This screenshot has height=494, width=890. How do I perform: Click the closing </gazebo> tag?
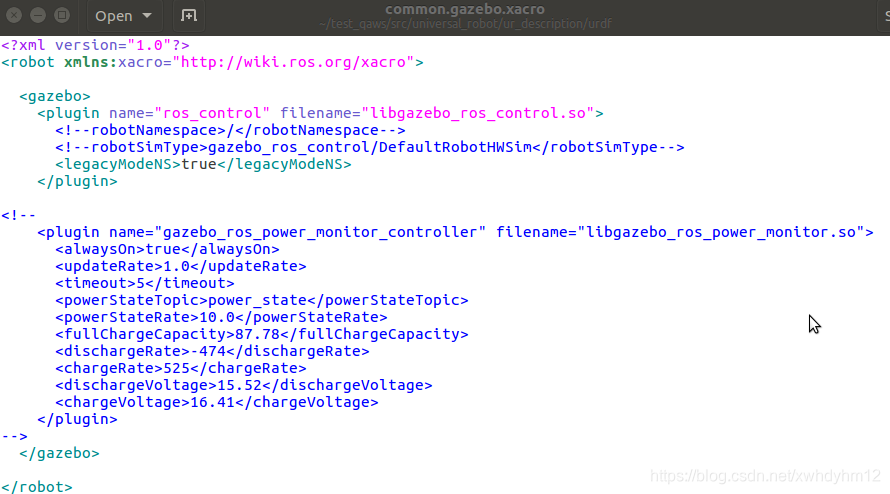pyautogui.click(x=59, y=454)
